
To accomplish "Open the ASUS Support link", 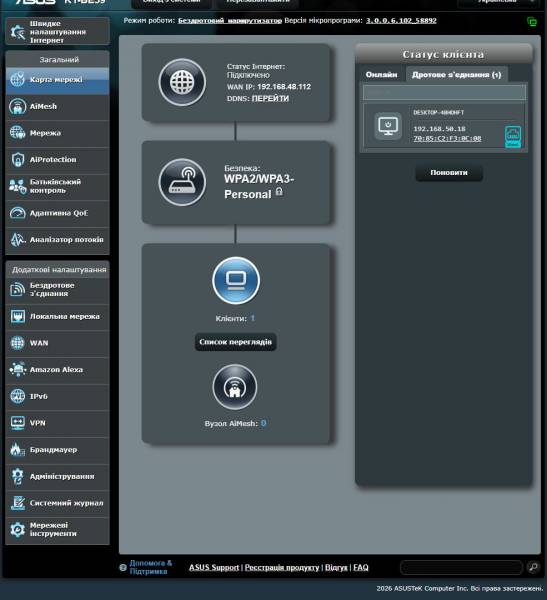I will (214, 567).
